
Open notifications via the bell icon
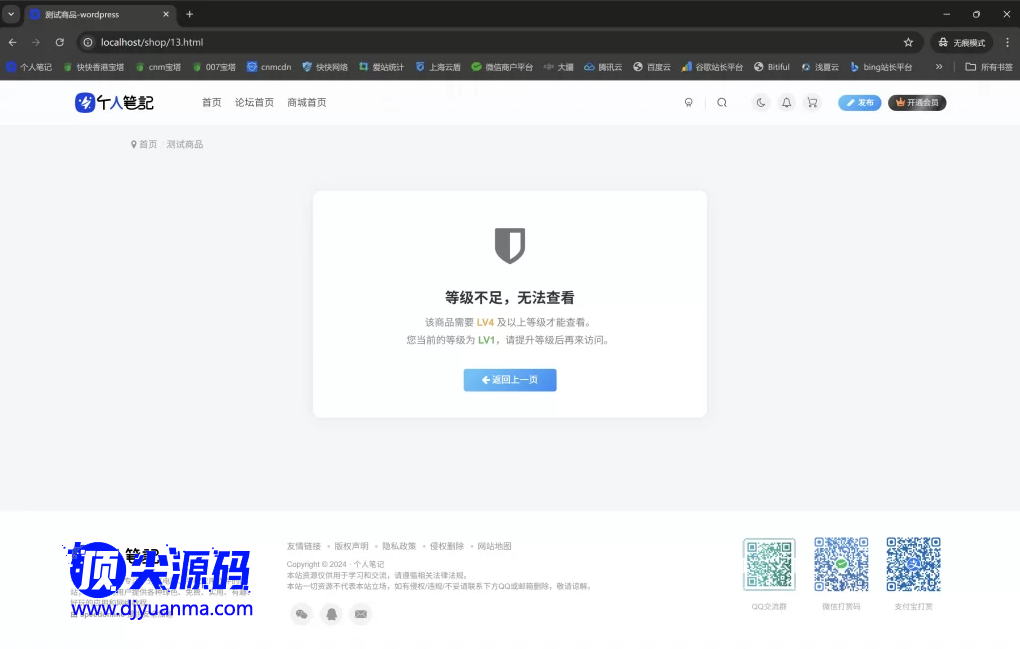787,102
